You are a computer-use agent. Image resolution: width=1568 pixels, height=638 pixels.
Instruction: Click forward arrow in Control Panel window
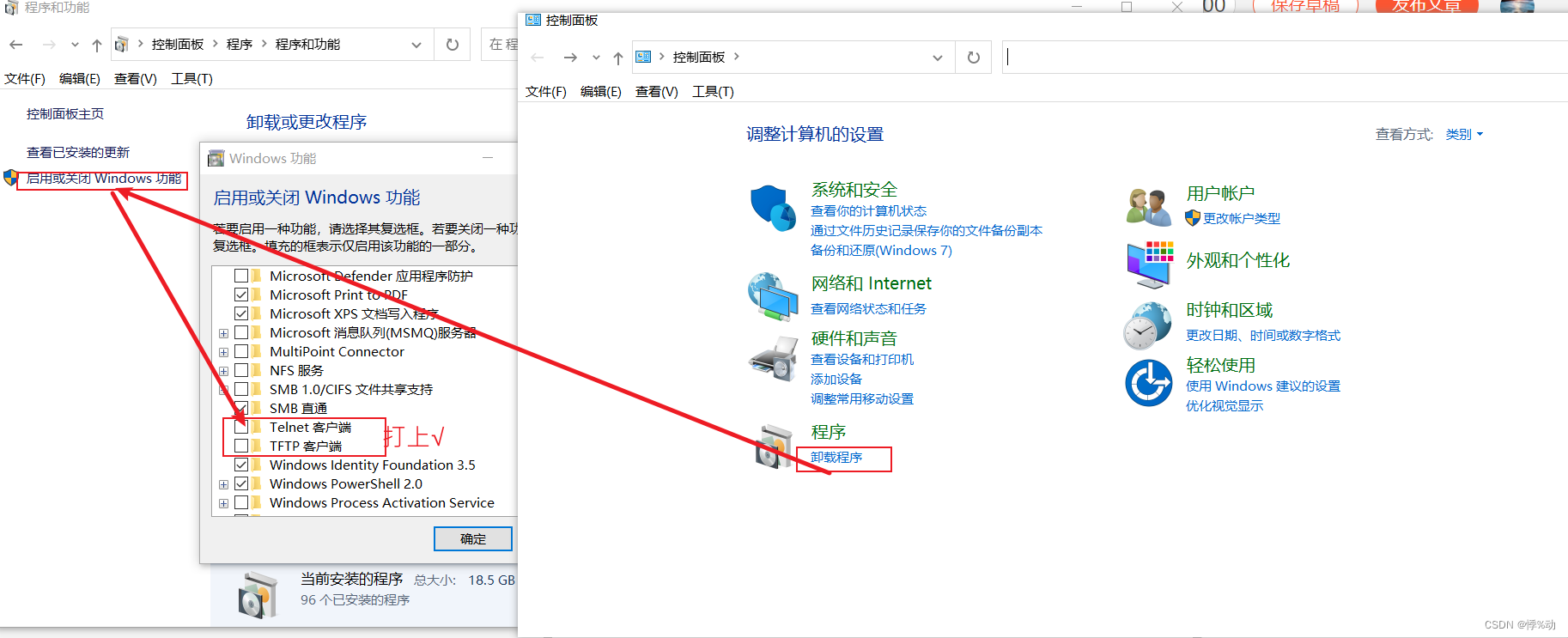tap(570, 58)
